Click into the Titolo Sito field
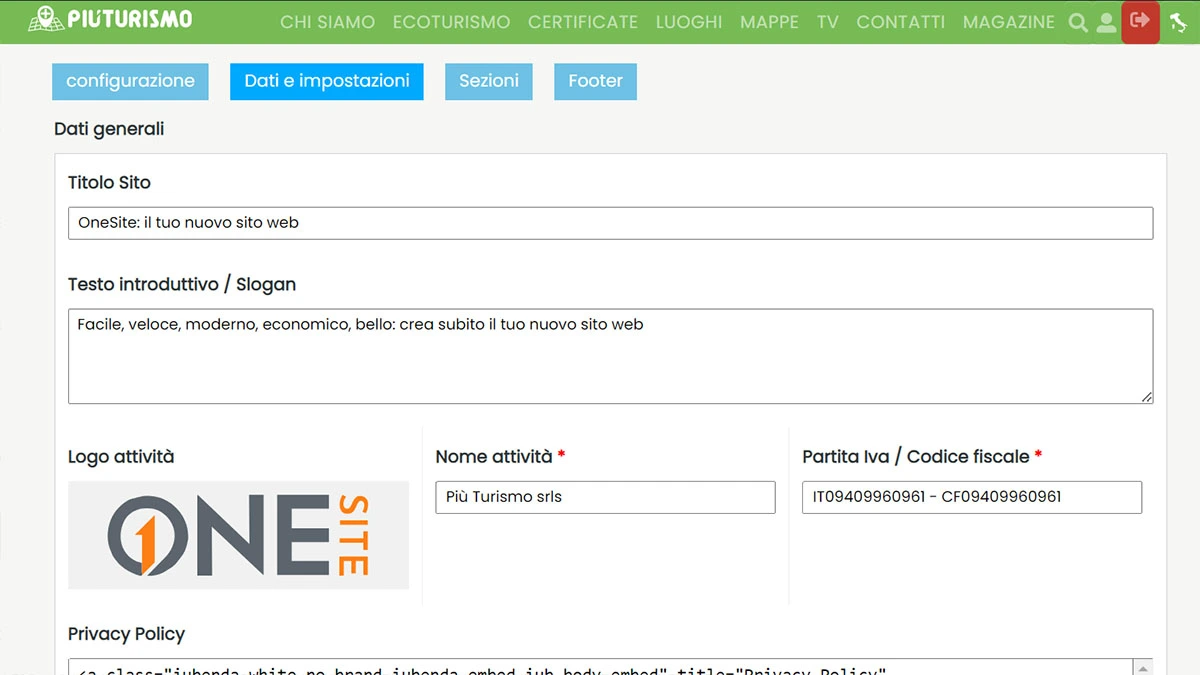 (x=610, y=223)
